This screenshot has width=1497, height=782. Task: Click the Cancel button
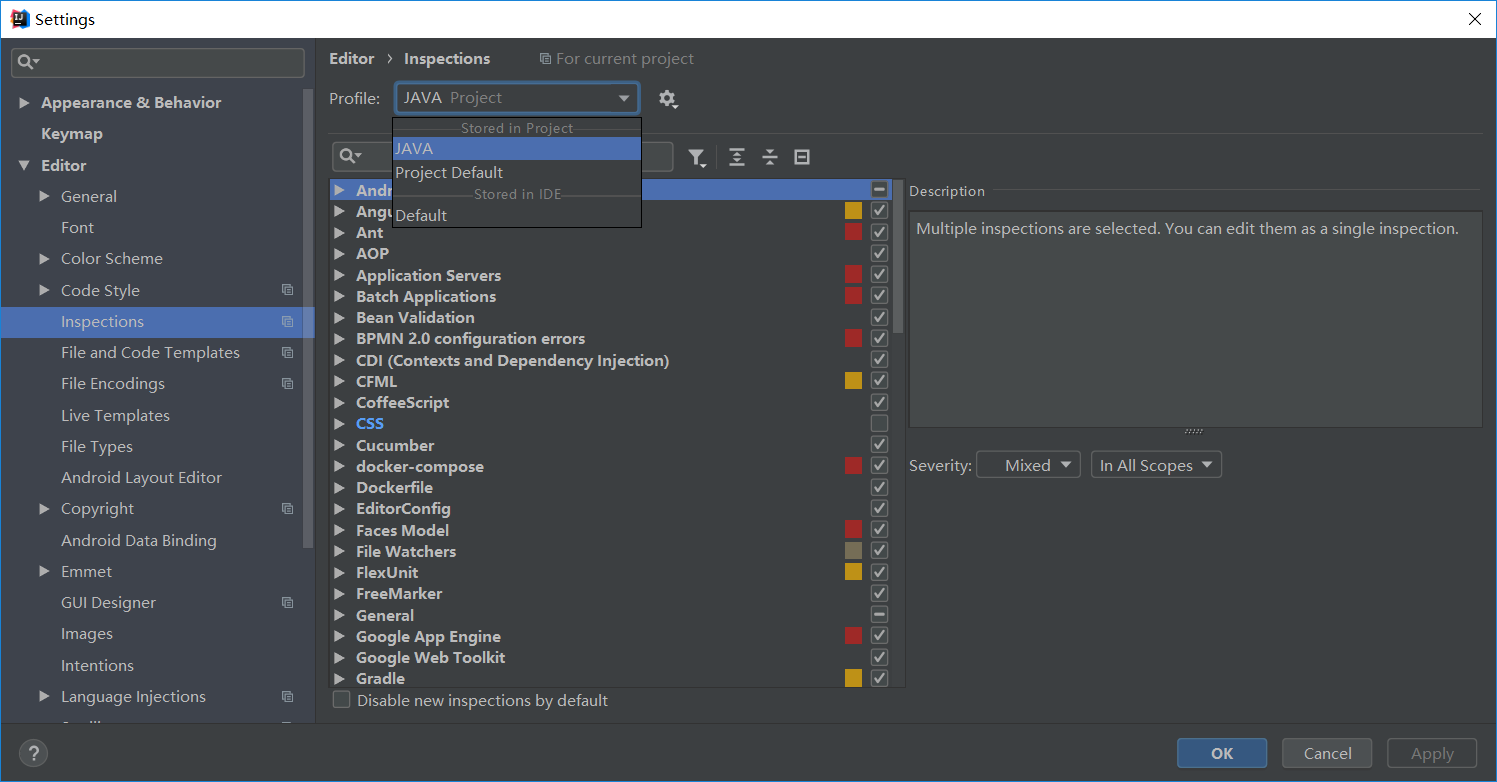pos(1328,753)
